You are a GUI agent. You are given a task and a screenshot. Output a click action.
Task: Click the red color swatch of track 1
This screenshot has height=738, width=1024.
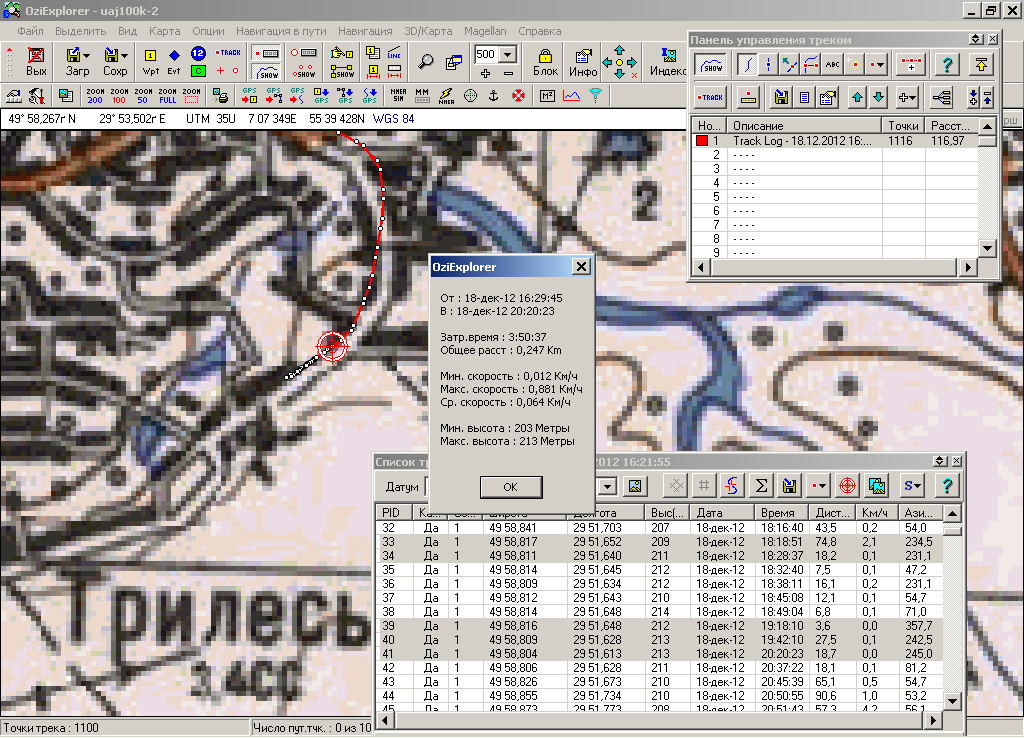click(x=702, y=141)
